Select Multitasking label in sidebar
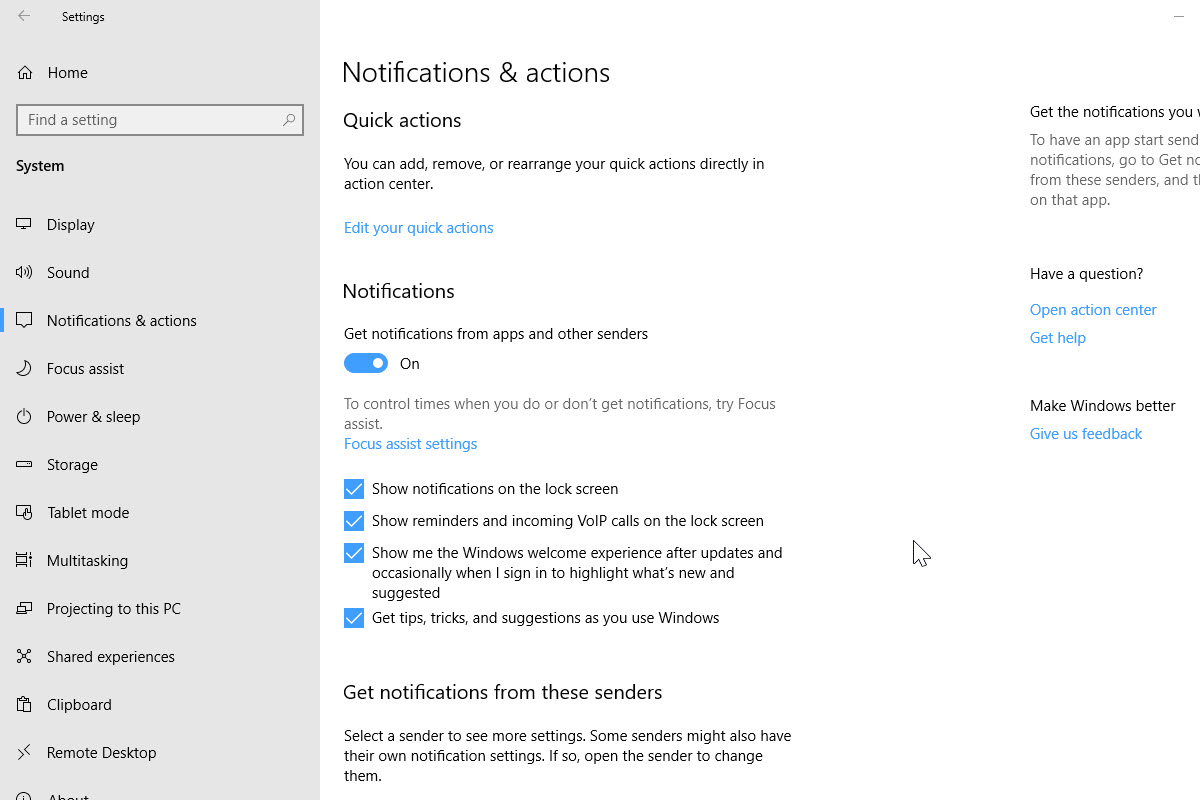This screenshot has width=1200, height=800. pyautogui.click(x=87, y=560)
